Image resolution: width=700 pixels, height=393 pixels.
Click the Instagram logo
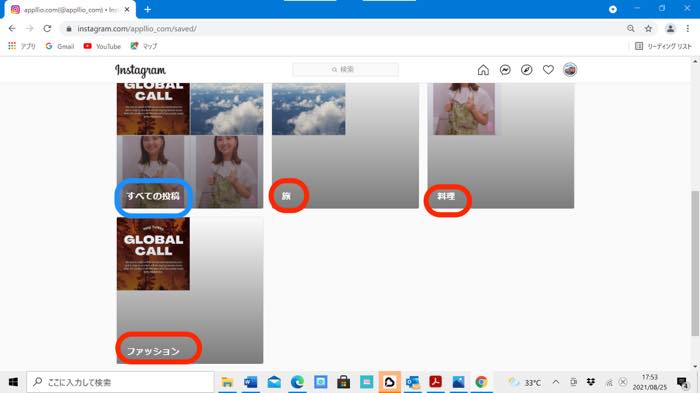[x=140, y=70]
